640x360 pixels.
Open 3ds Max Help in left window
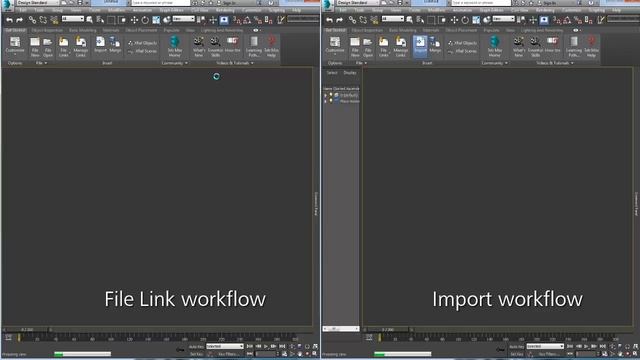271,46
